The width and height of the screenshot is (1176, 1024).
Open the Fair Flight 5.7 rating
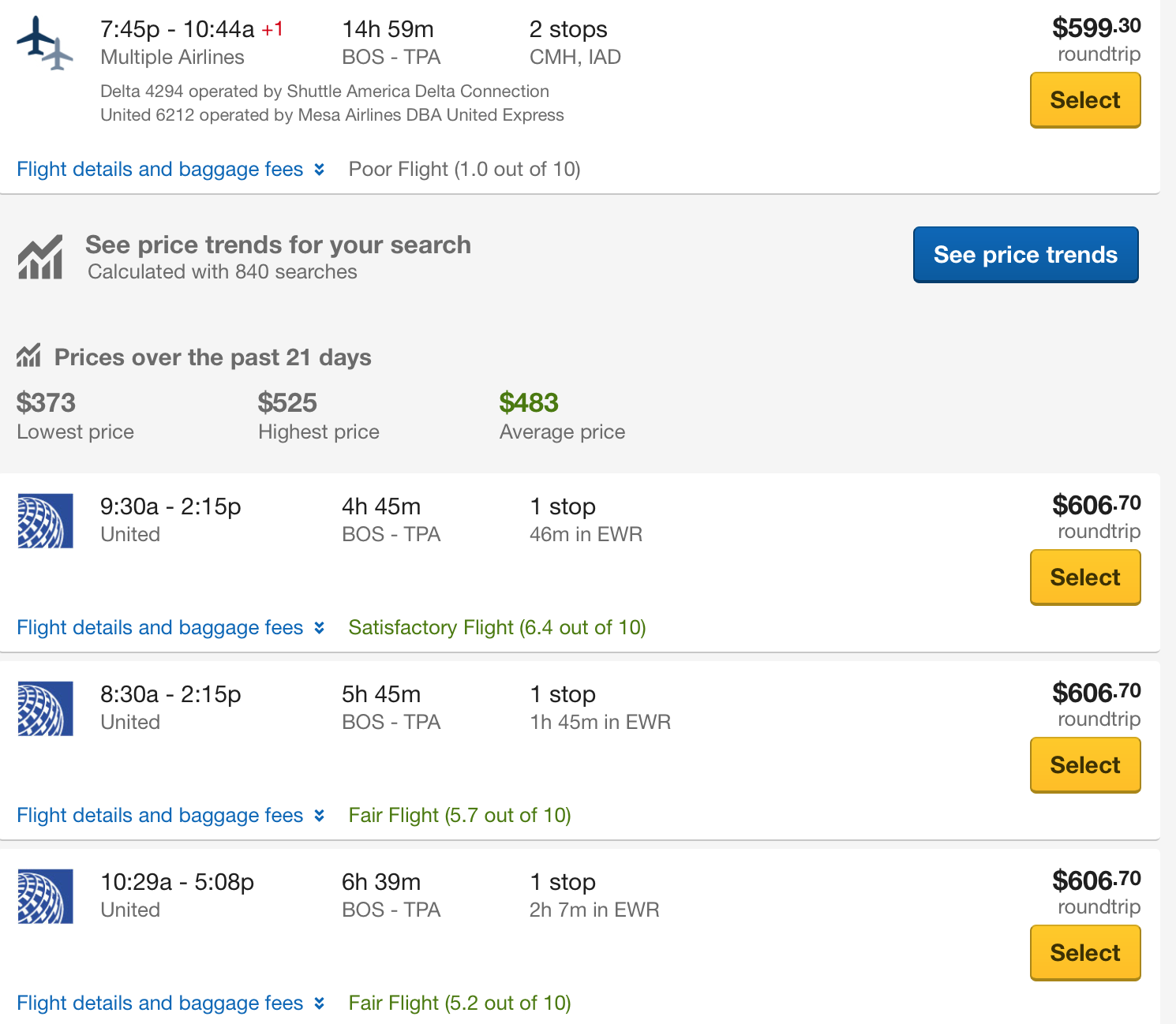459,816
